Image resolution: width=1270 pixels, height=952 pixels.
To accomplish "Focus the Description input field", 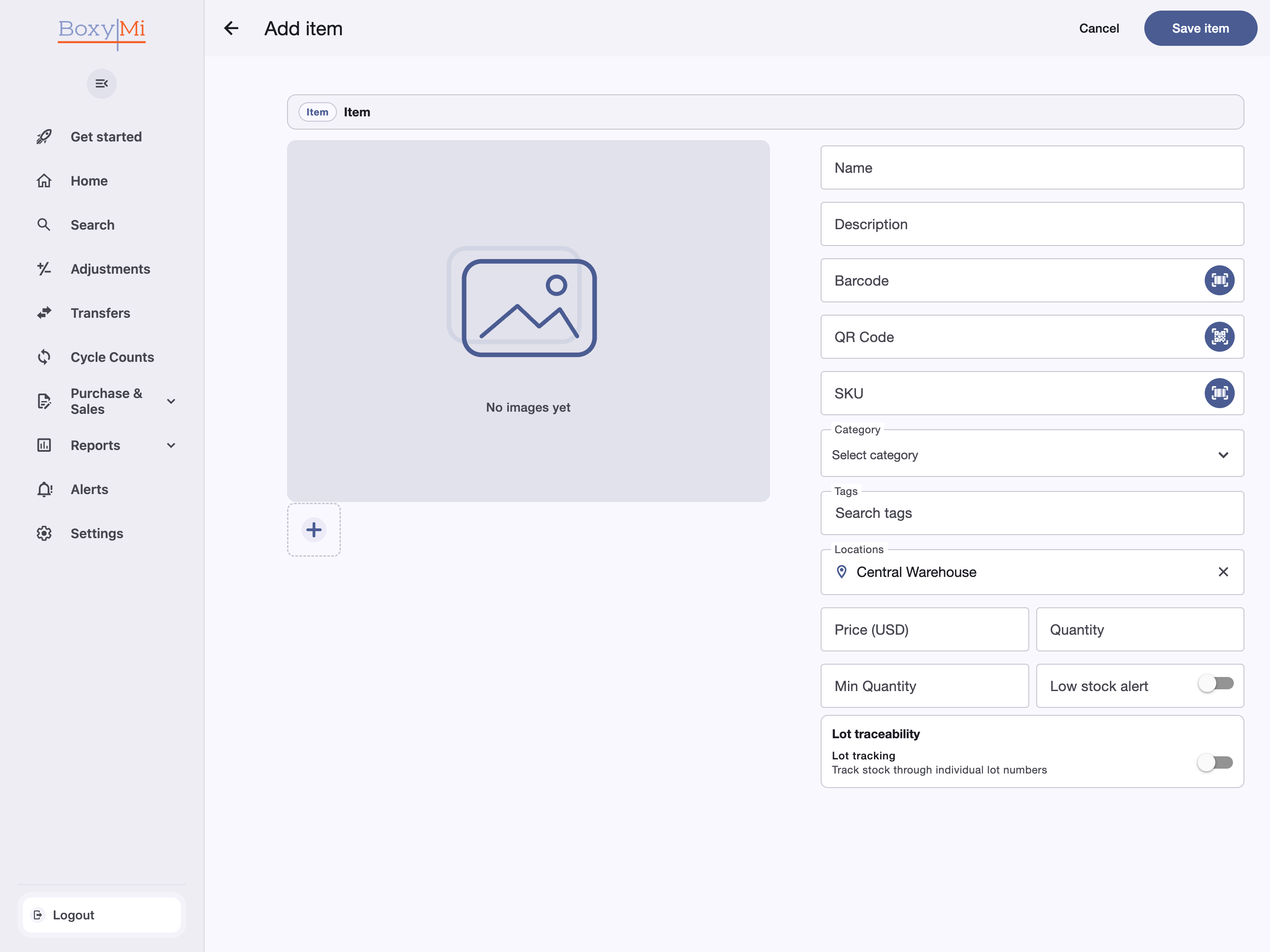I will click(x=1032, y=224).
